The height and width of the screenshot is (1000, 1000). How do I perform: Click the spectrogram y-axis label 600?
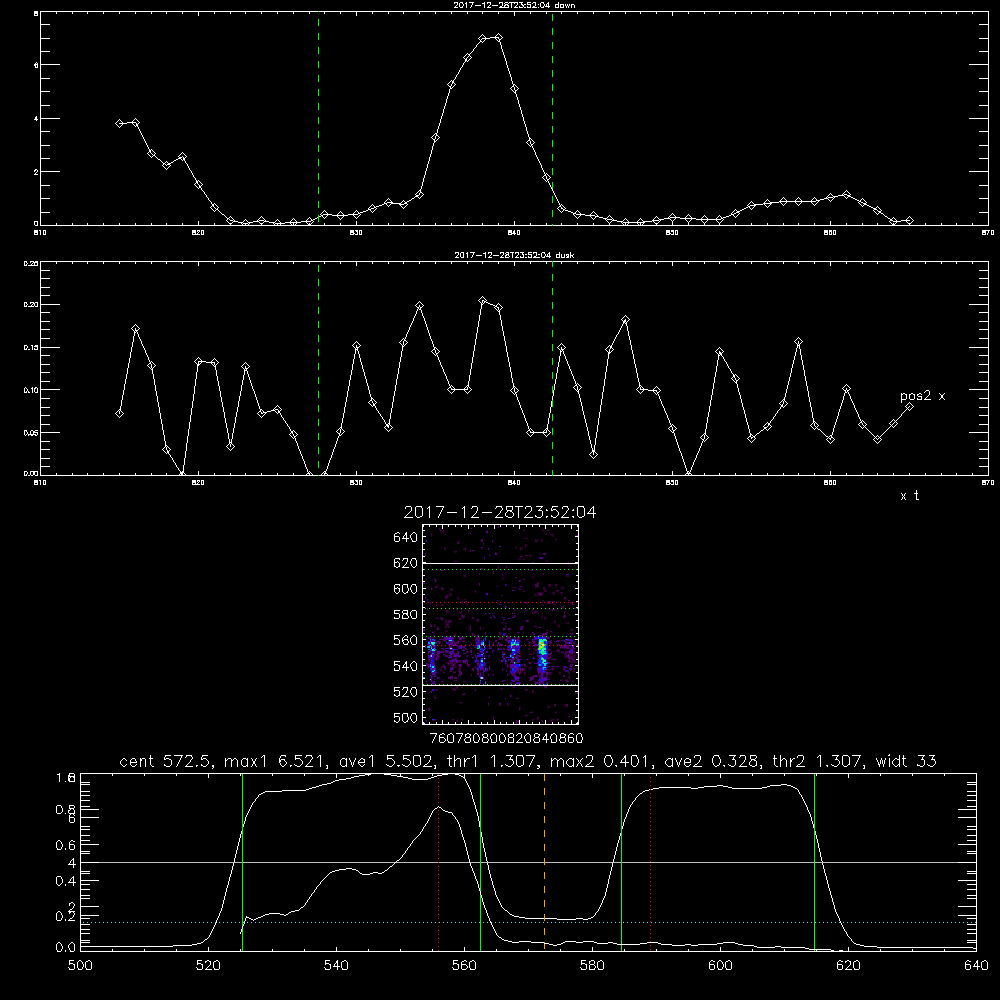tap(406, 589)
